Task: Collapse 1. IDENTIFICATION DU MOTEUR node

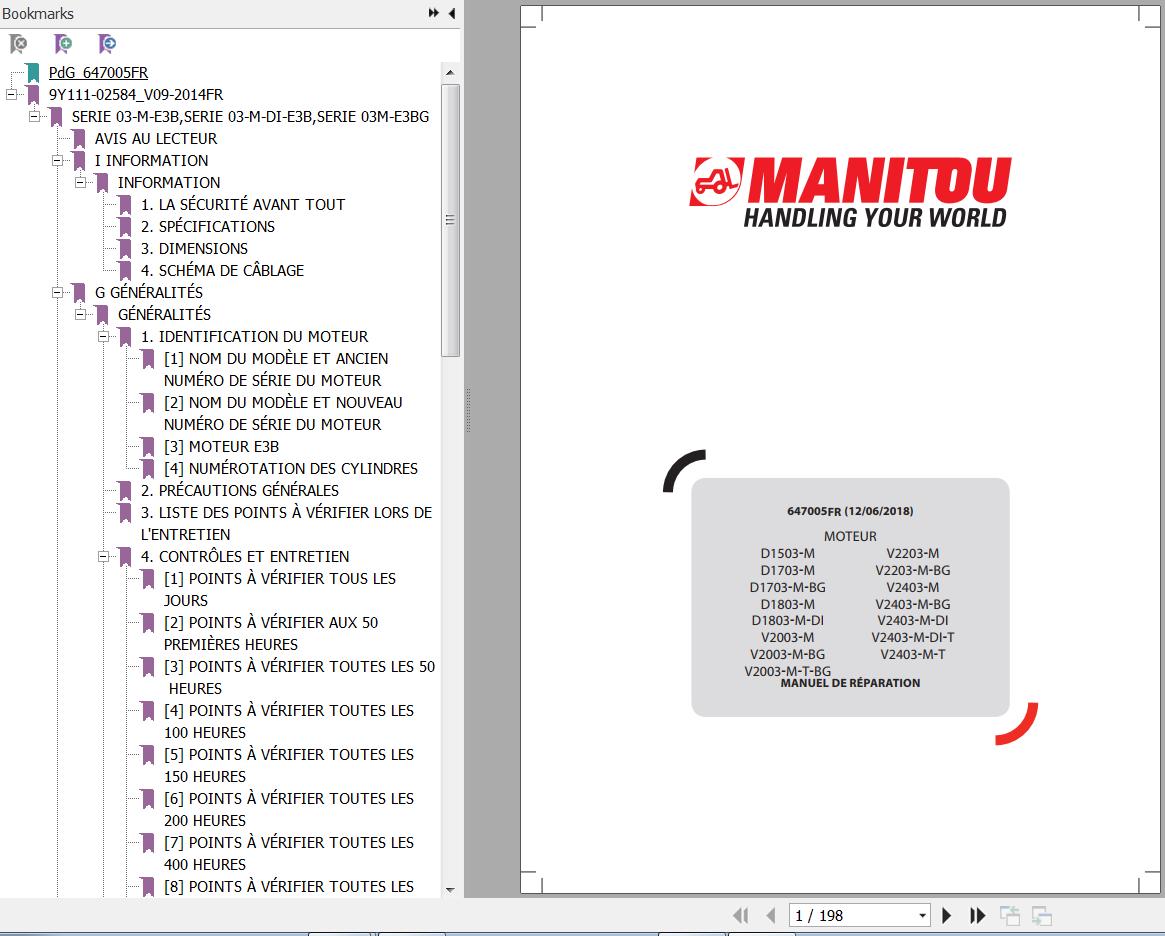Action: coord(103,337)
